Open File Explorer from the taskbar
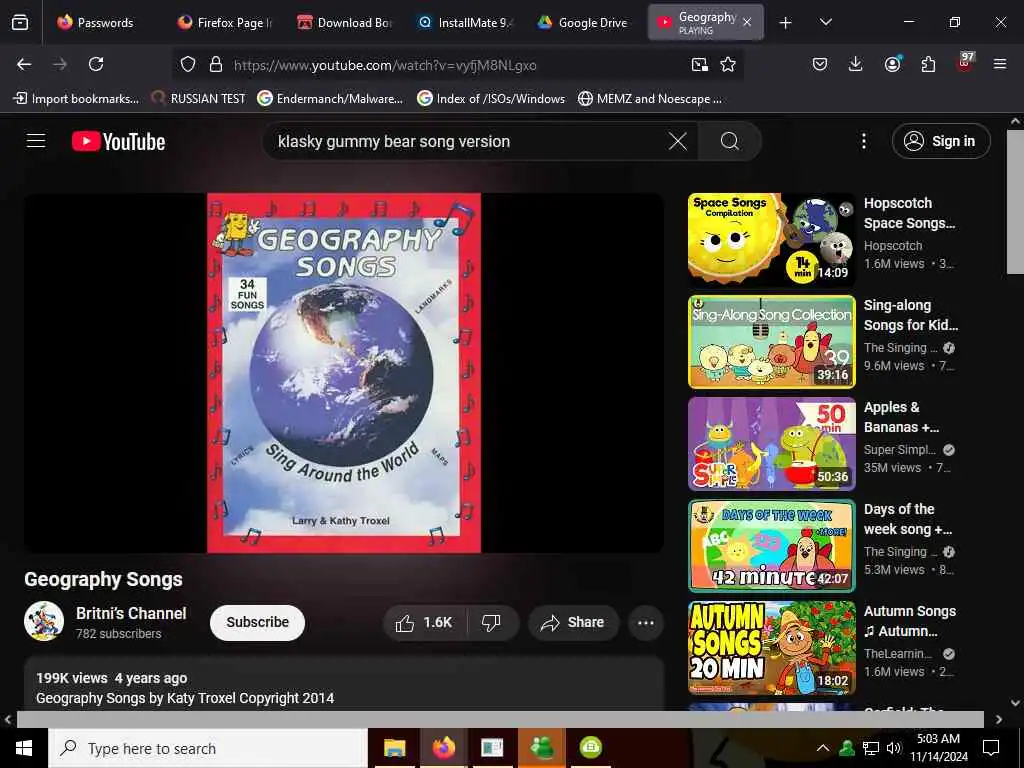 tap(394, 748)
